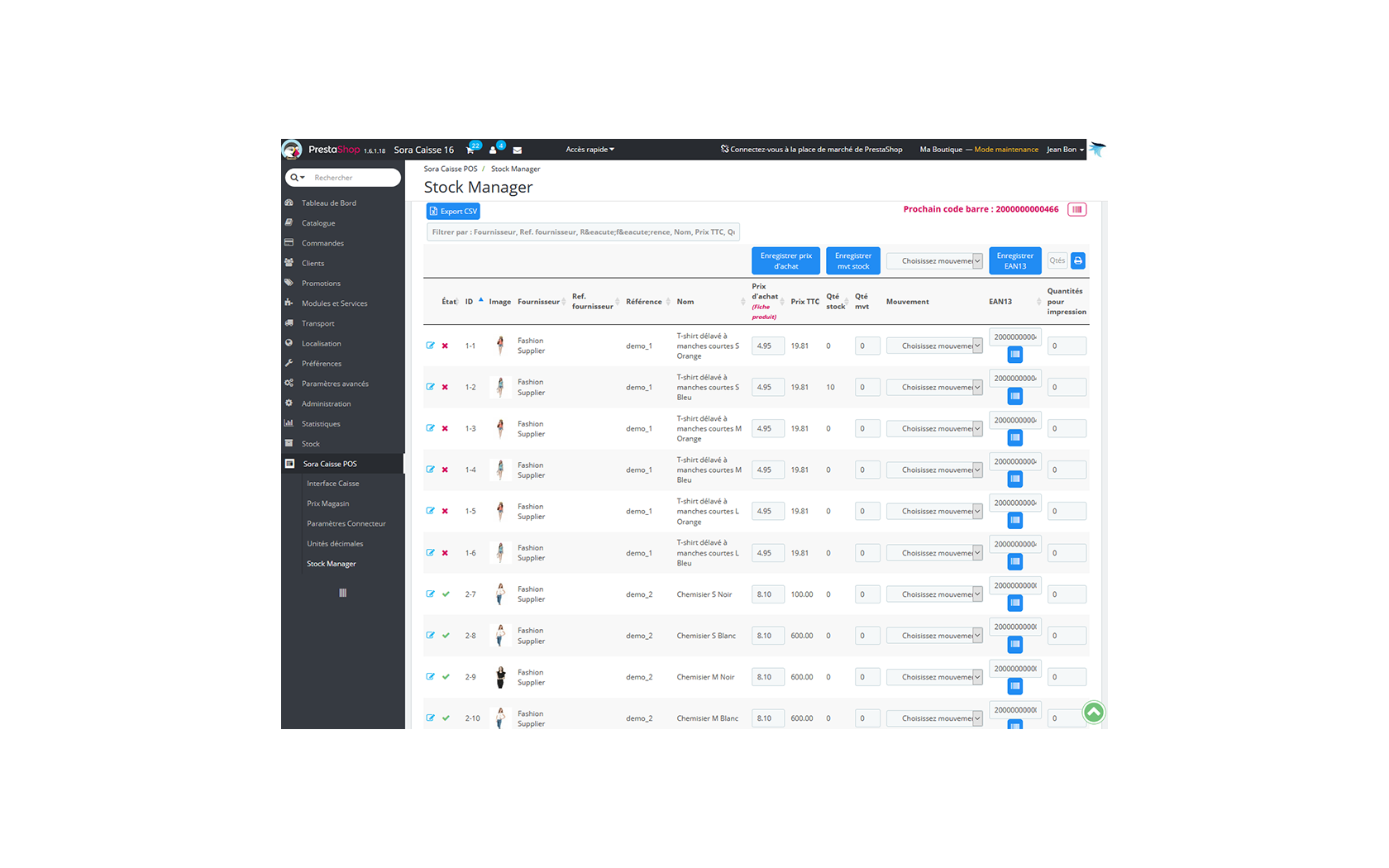1389x868 pixels.
Task: Click the EAN13 code field for row 1-4
Action: point(1015,461)
